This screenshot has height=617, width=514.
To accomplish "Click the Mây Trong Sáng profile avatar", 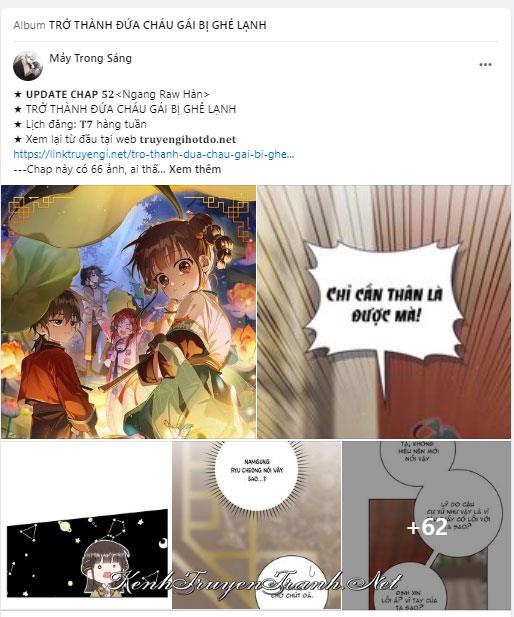I will (x=28, y=65).
